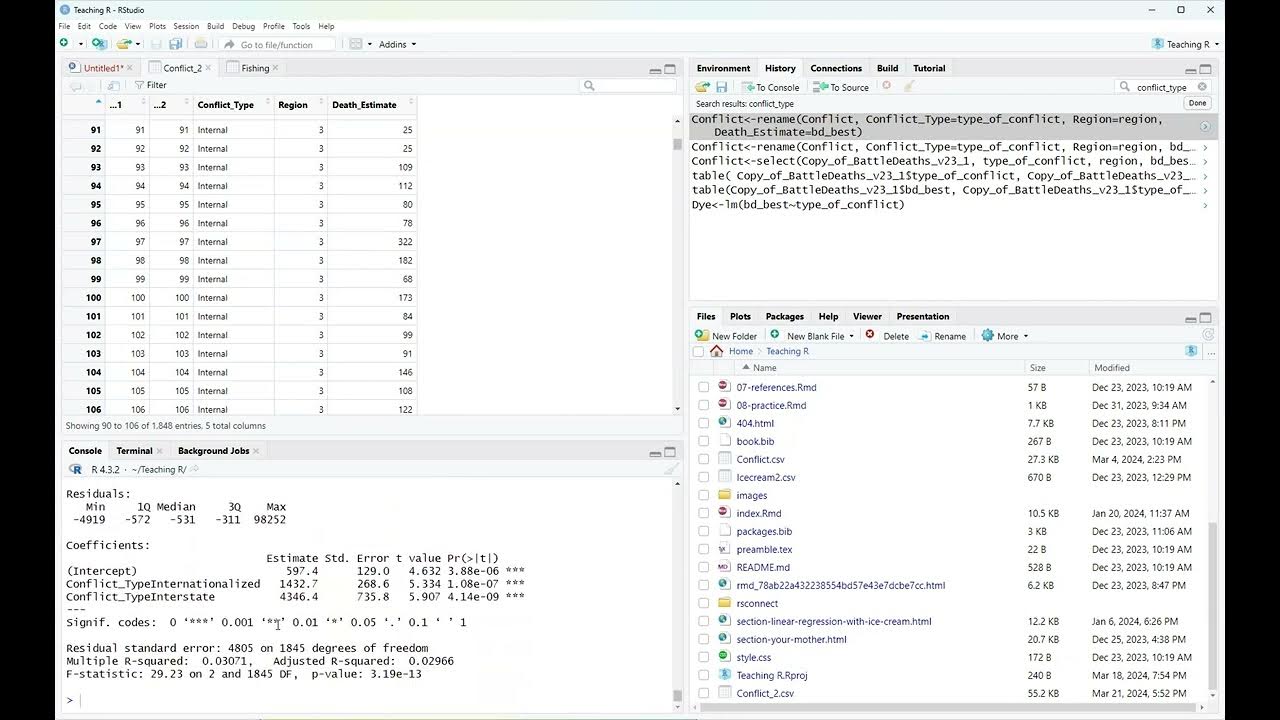Click the Open File folder icon
The image size is (1280, 720).
(123, 44)
